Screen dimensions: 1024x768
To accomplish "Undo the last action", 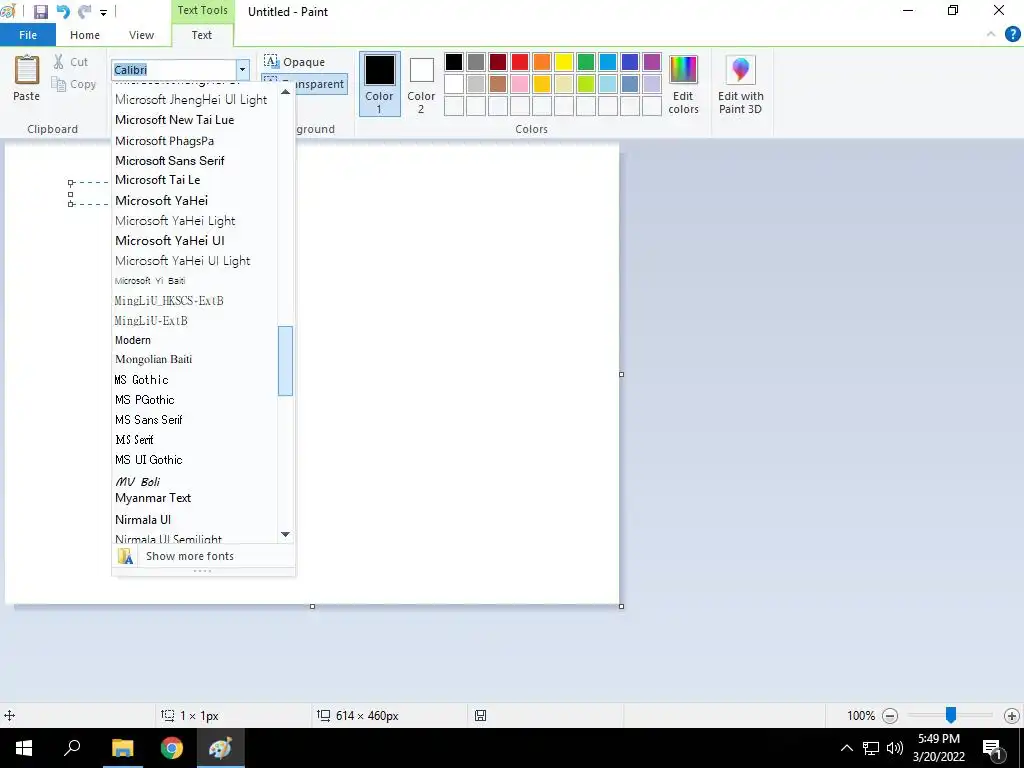I will click(63, 12).
